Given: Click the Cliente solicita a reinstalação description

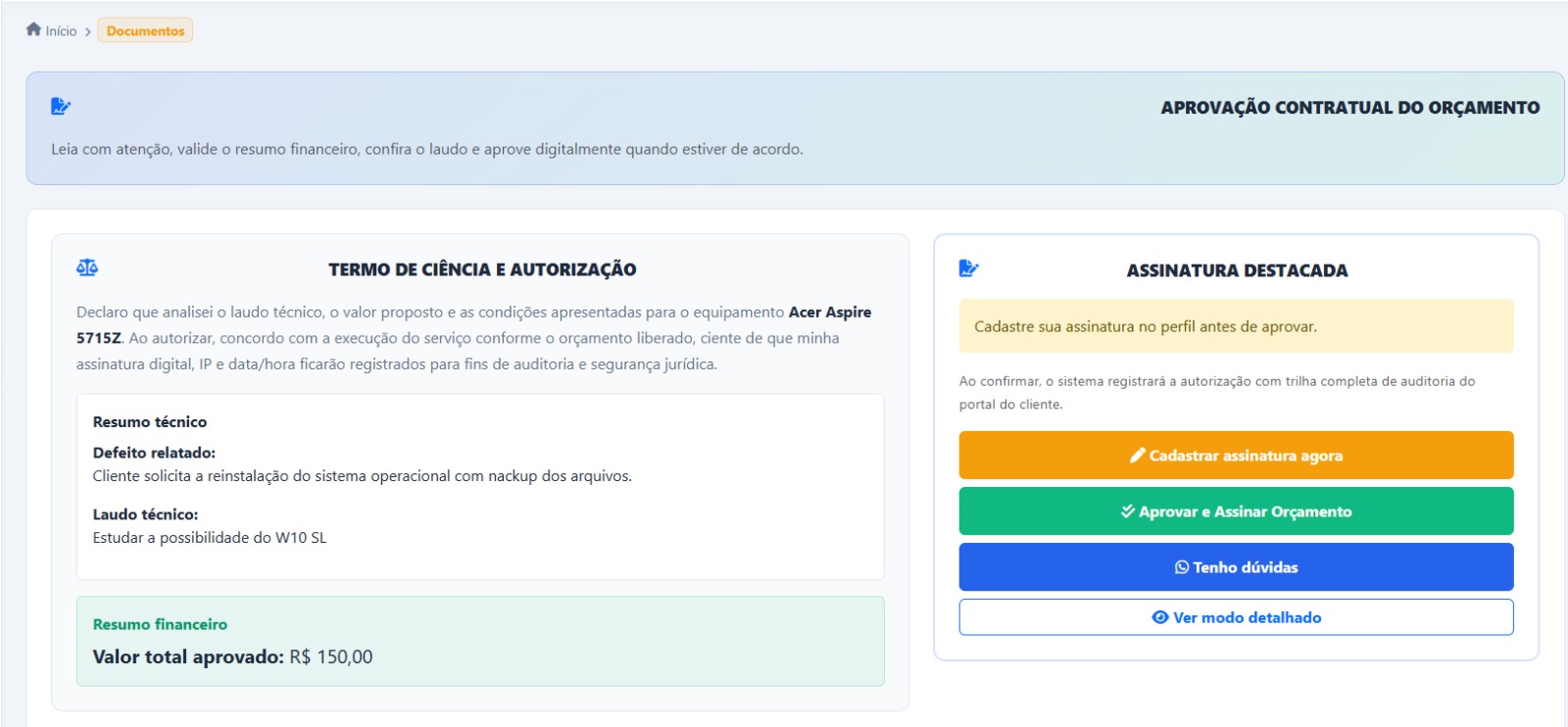Looking at the screenshot, I should point(362,475).
